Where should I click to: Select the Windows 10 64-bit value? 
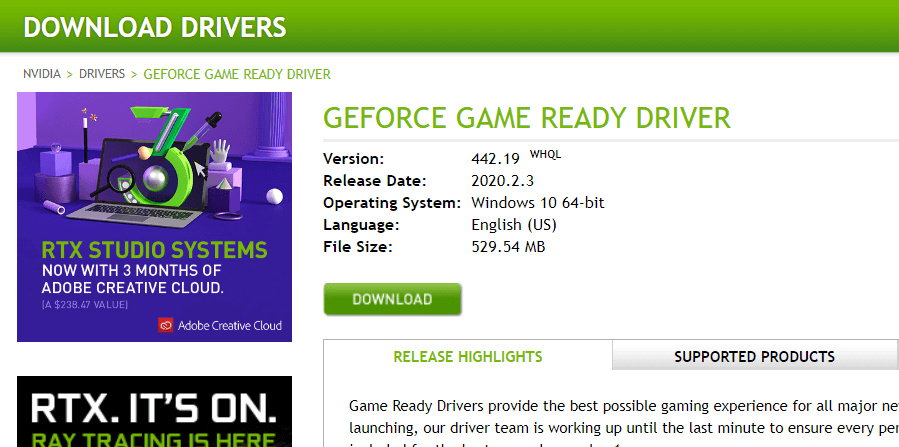click(538, 203)
